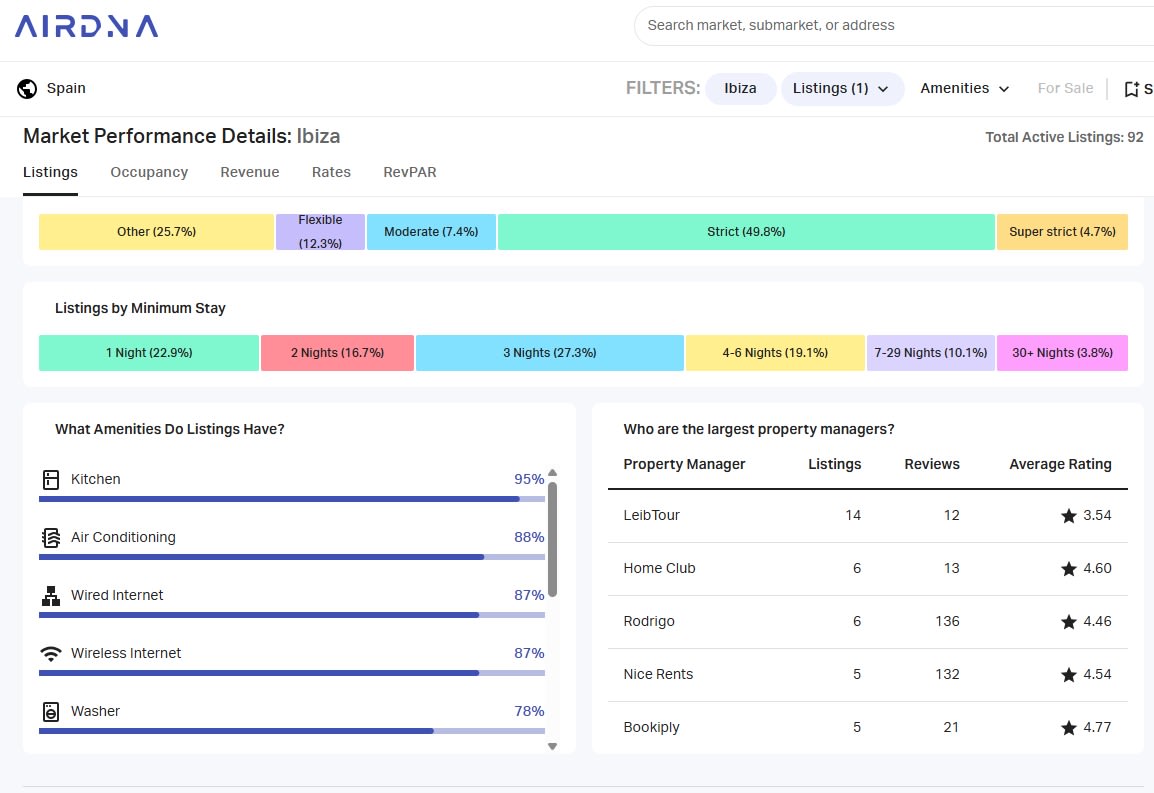Select the RevPAR tab

[410, 172]
